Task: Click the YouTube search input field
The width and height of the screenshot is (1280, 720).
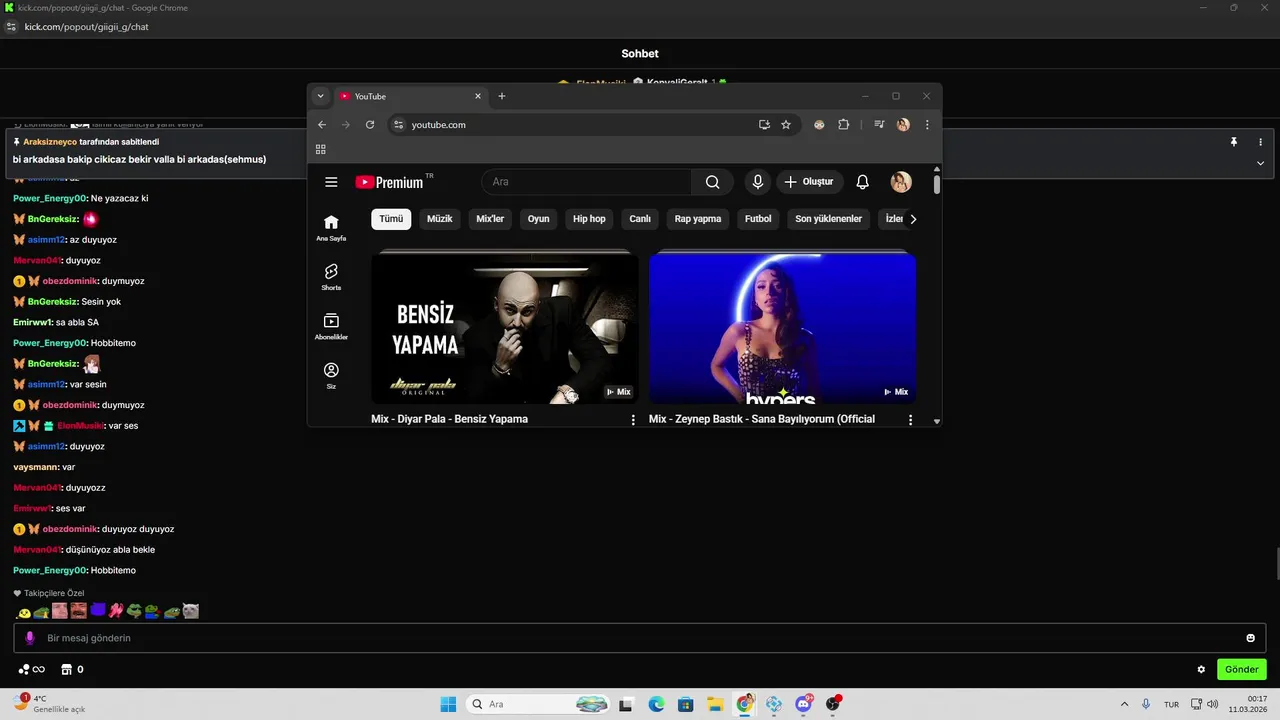Action: pyautogui.click(x=586, y=182)
